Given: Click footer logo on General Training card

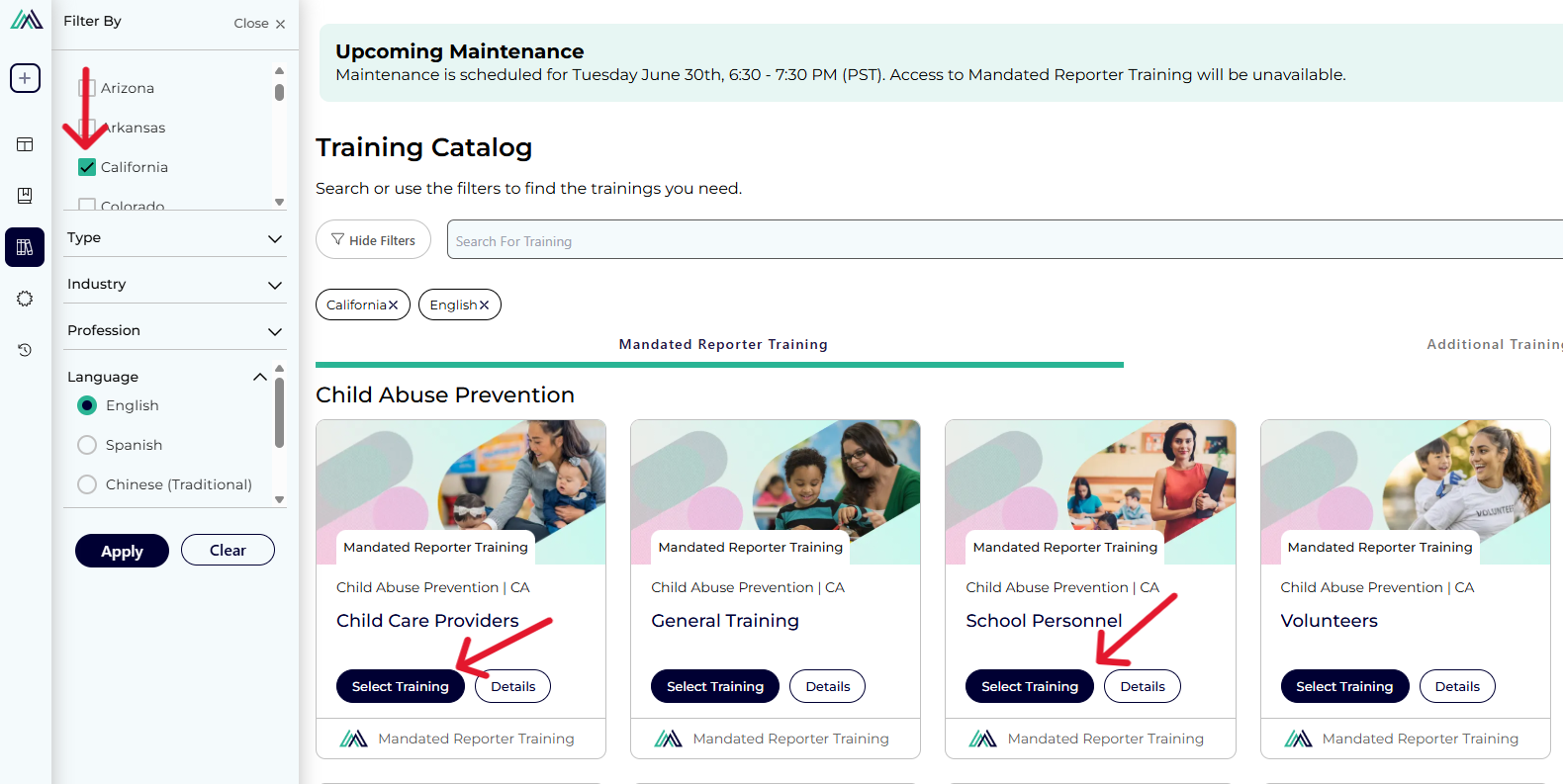Looking at the screenshot, I should 668,739.
